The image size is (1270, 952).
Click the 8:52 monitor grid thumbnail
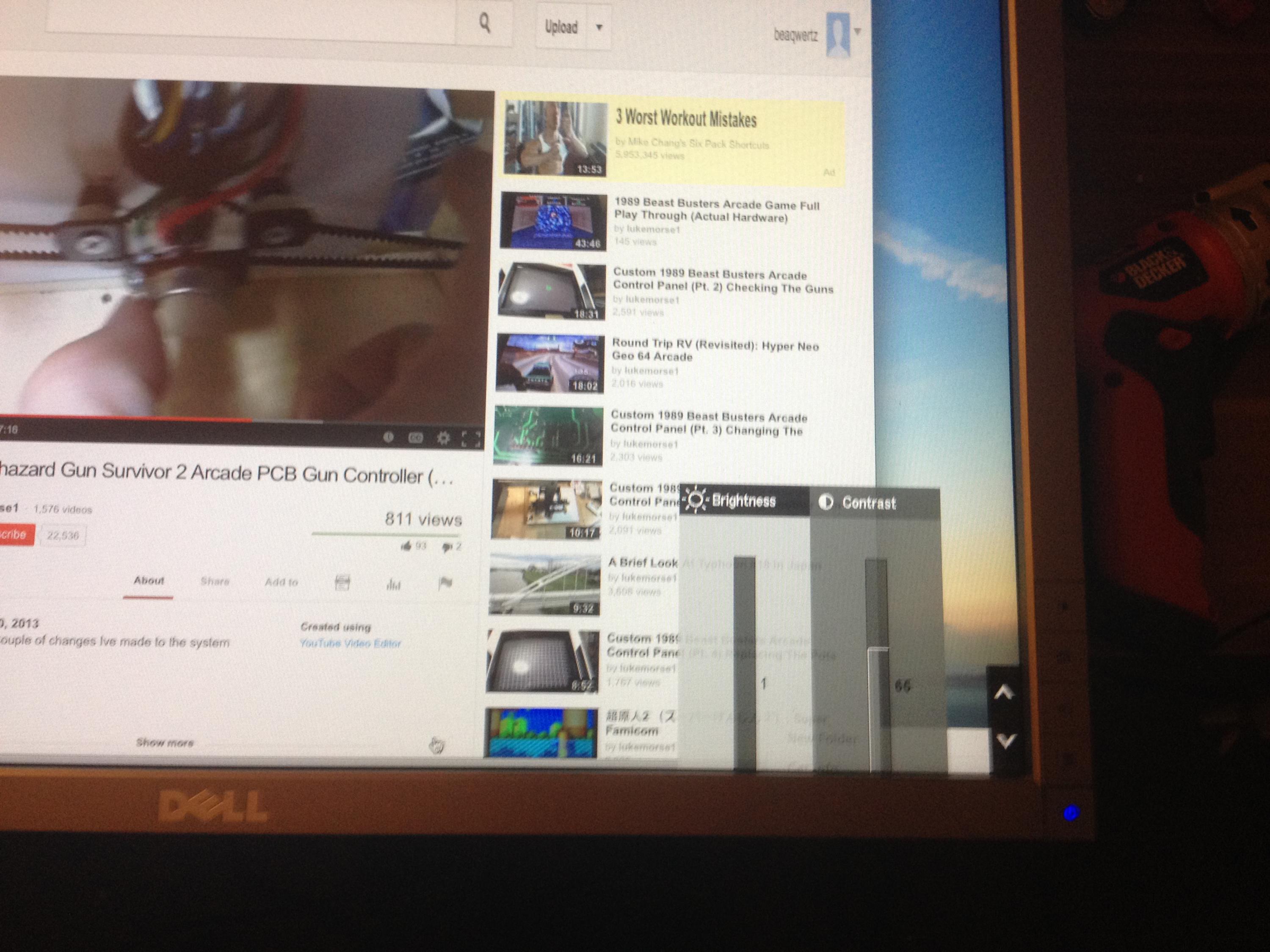(x=543, y=661)
